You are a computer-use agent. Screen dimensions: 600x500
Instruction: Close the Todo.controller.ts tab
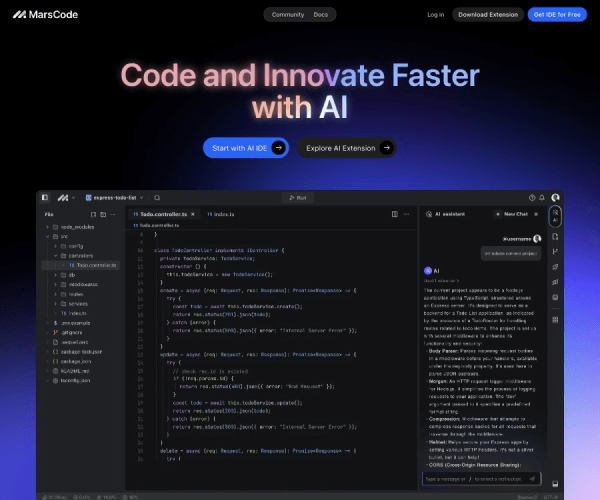(x=194, y=214)
